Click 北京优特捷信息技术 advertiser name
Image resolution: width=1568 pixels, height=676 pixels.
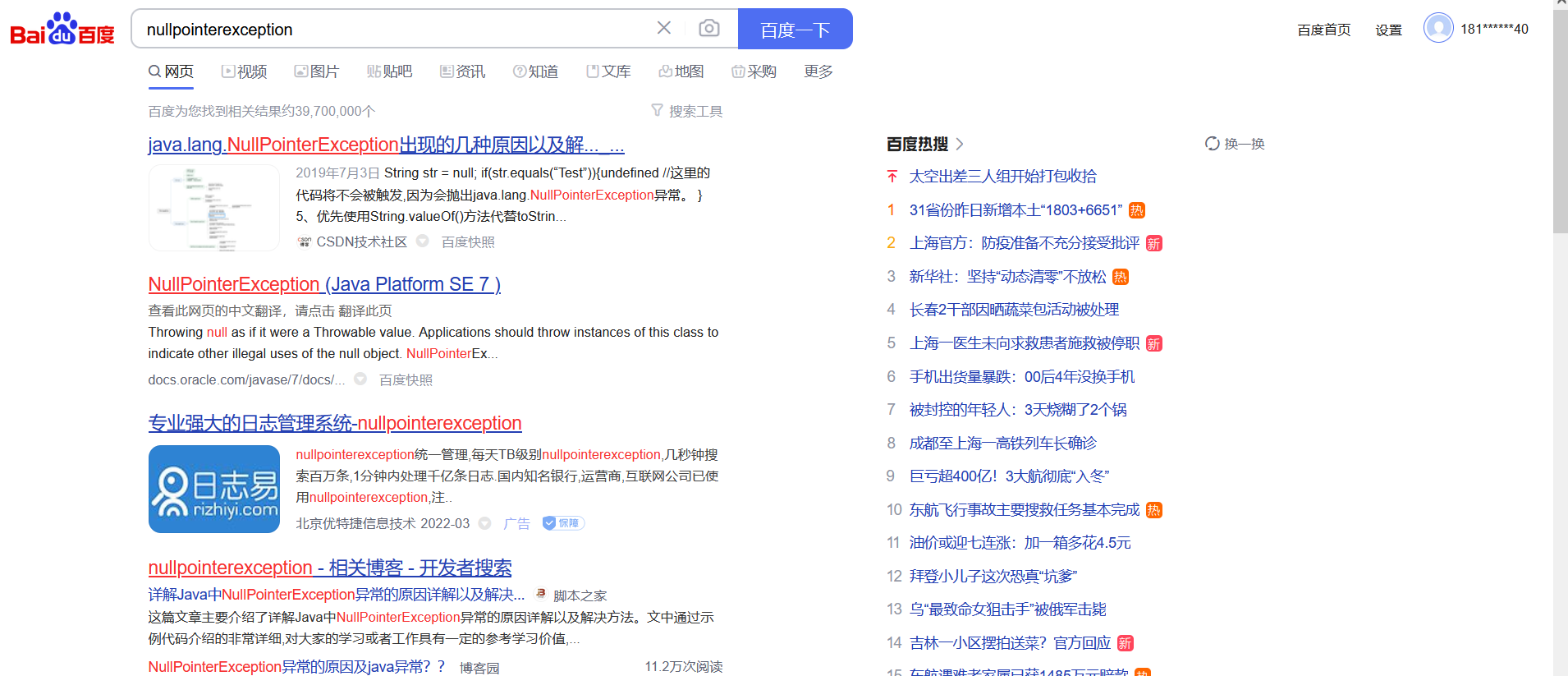[356, 523]
